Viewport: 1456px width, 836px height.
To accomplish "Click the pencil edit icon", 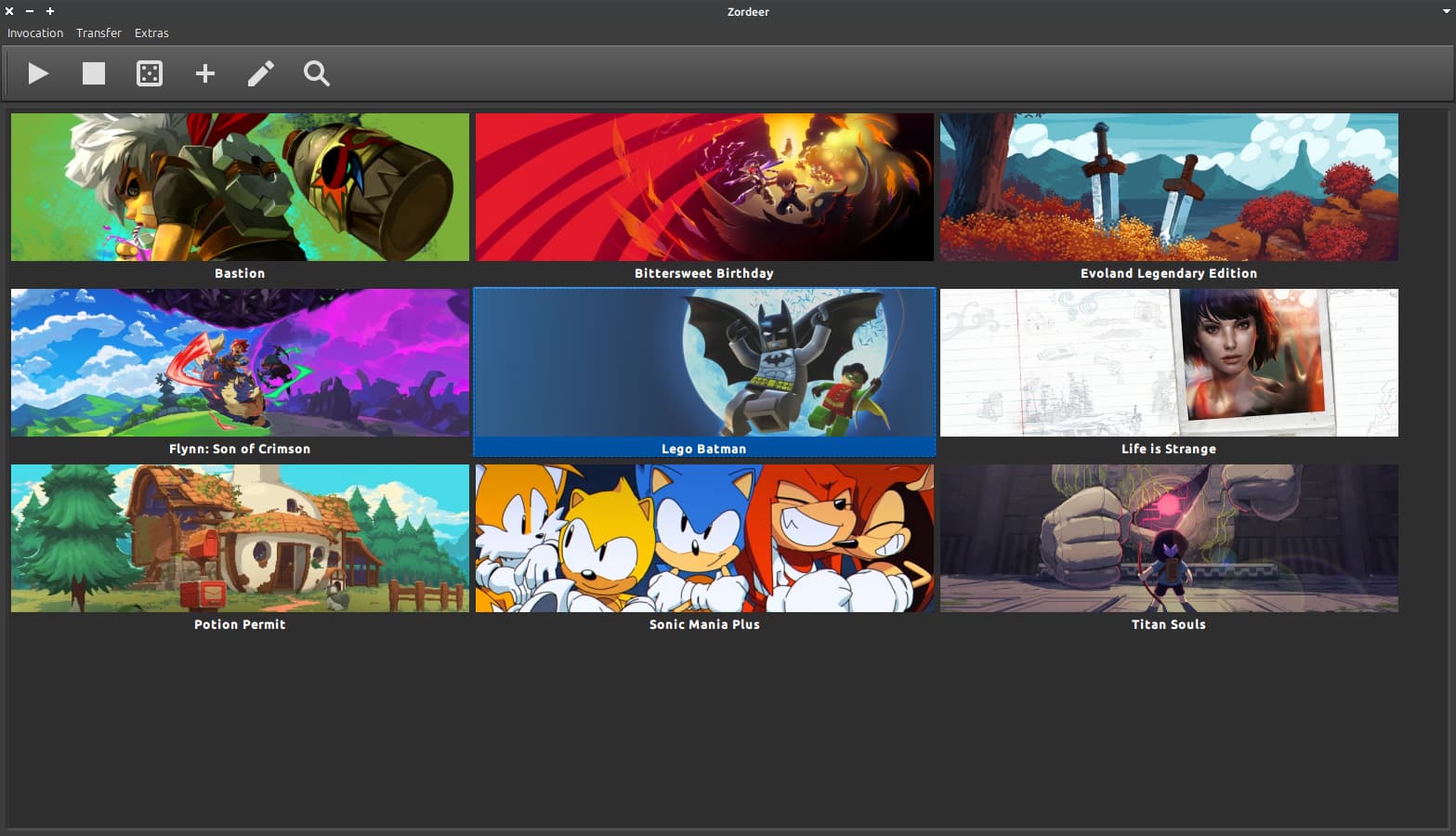I will [x=261, y=73].
